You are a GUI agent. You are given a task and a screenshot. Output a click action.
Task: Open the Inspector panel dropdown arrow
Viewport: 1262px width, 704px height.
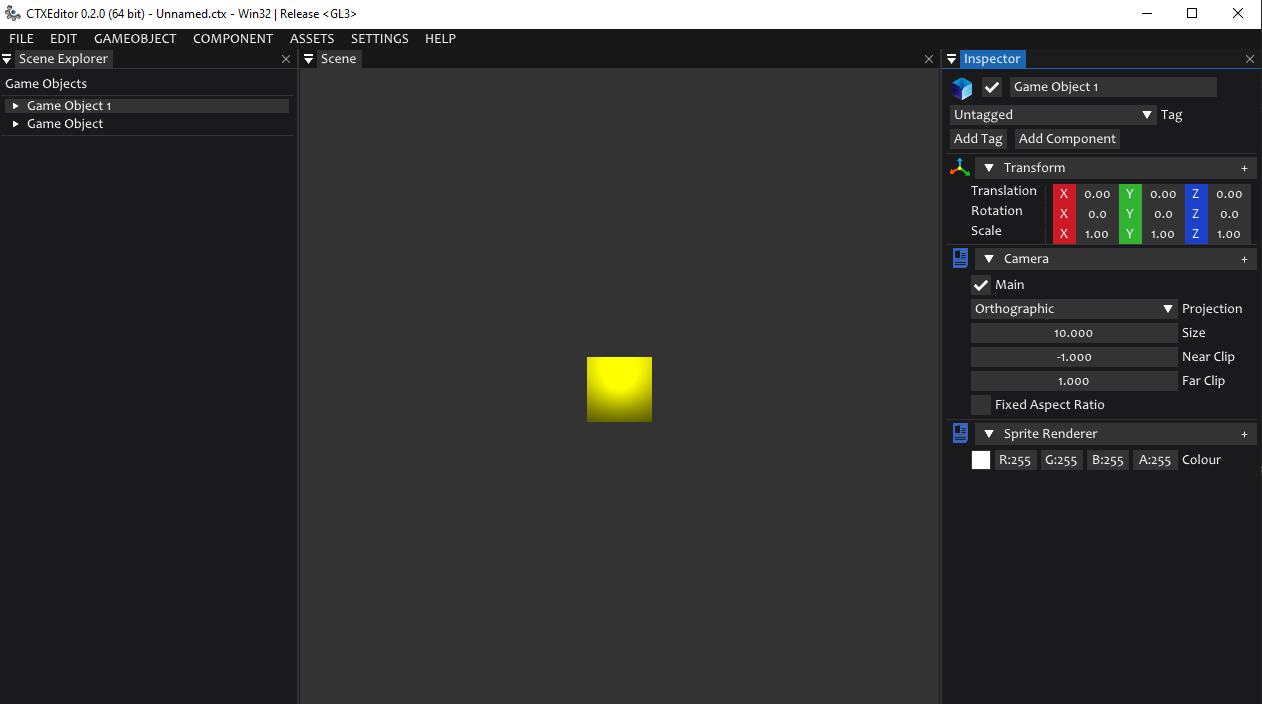point(951,59)
